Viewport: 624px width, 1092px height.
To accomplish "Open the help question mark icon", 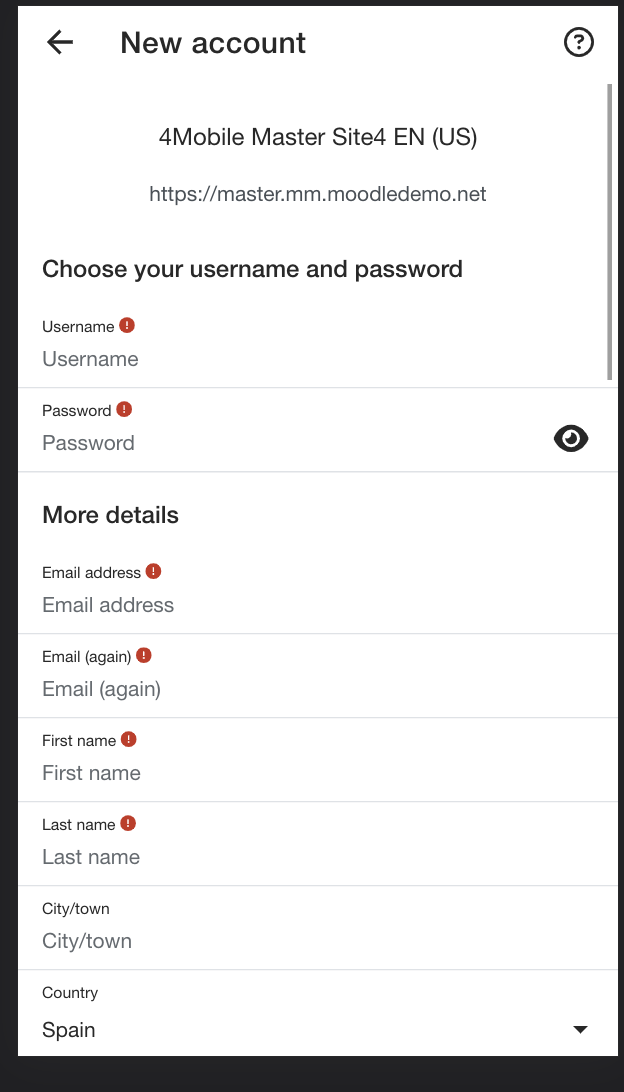I will [578, 42].
